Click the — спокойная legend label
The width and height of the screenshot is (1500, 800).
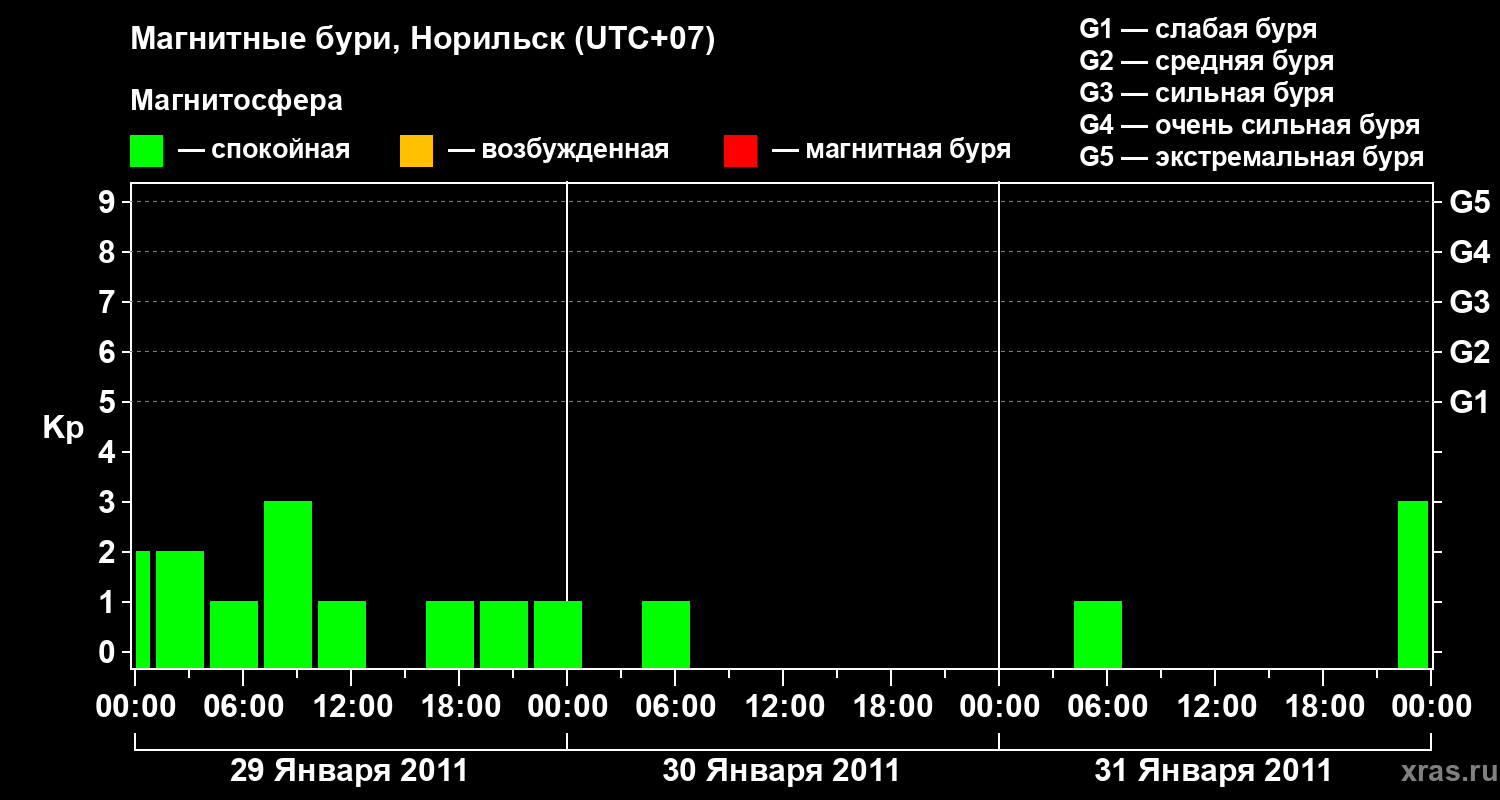tap(264, 151)
